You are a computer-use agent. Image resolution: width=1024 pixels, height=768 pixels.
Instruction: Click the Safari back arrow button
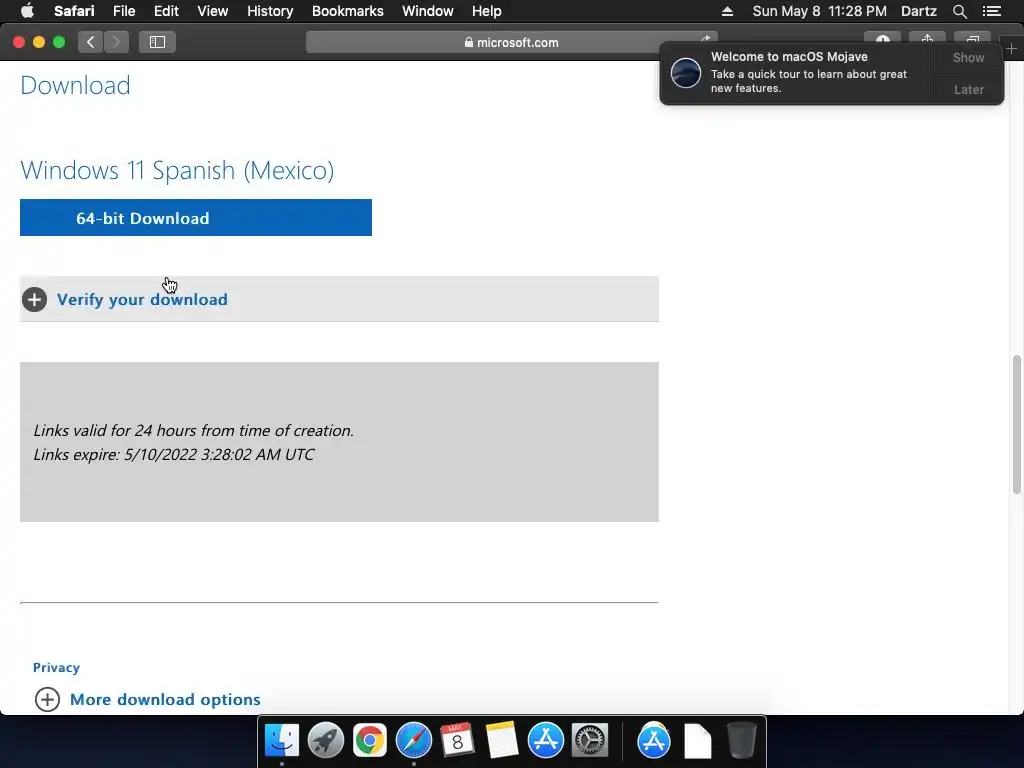(91, 42)
